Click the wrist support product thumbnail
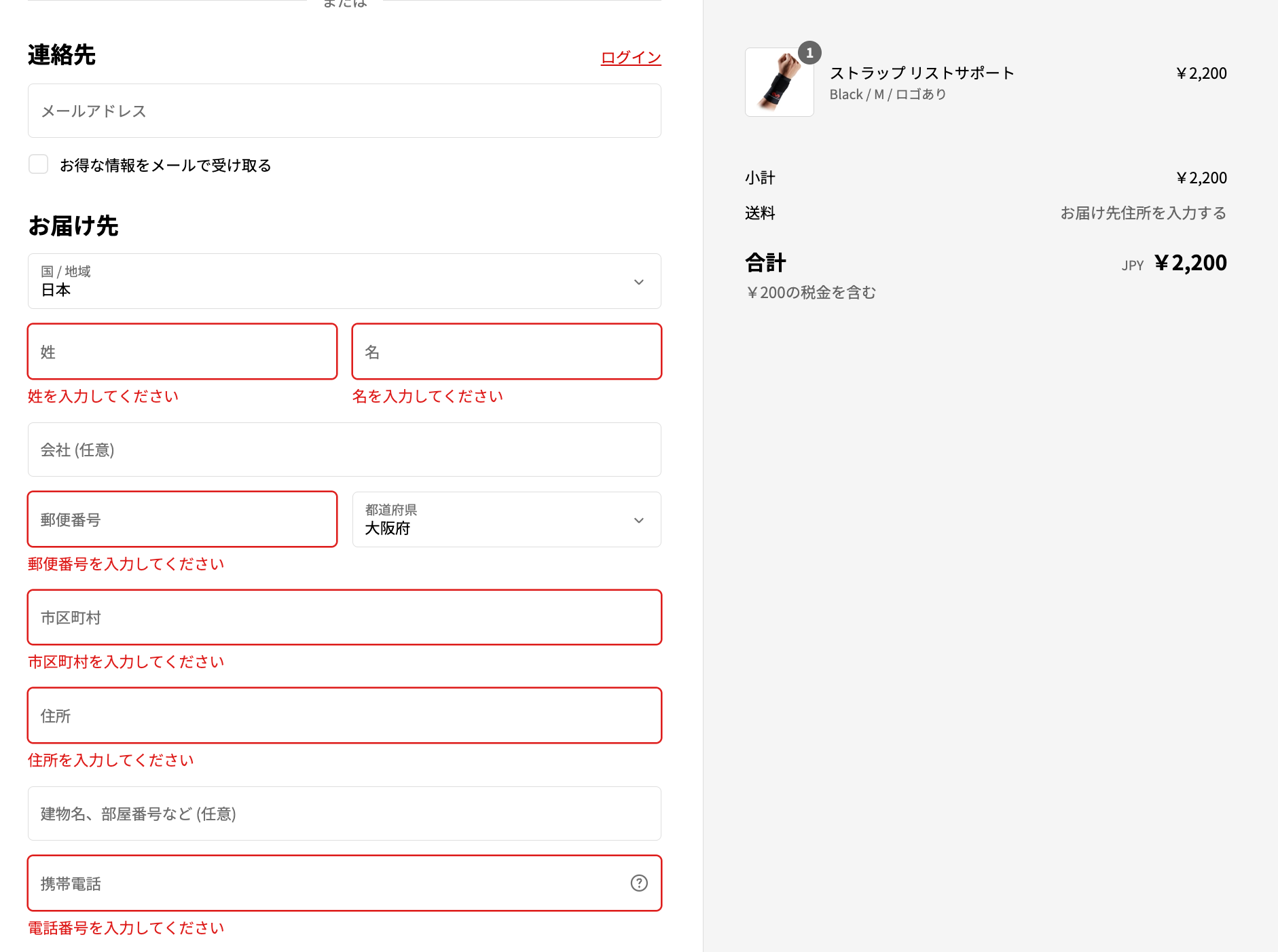 [x=779, y=83]
